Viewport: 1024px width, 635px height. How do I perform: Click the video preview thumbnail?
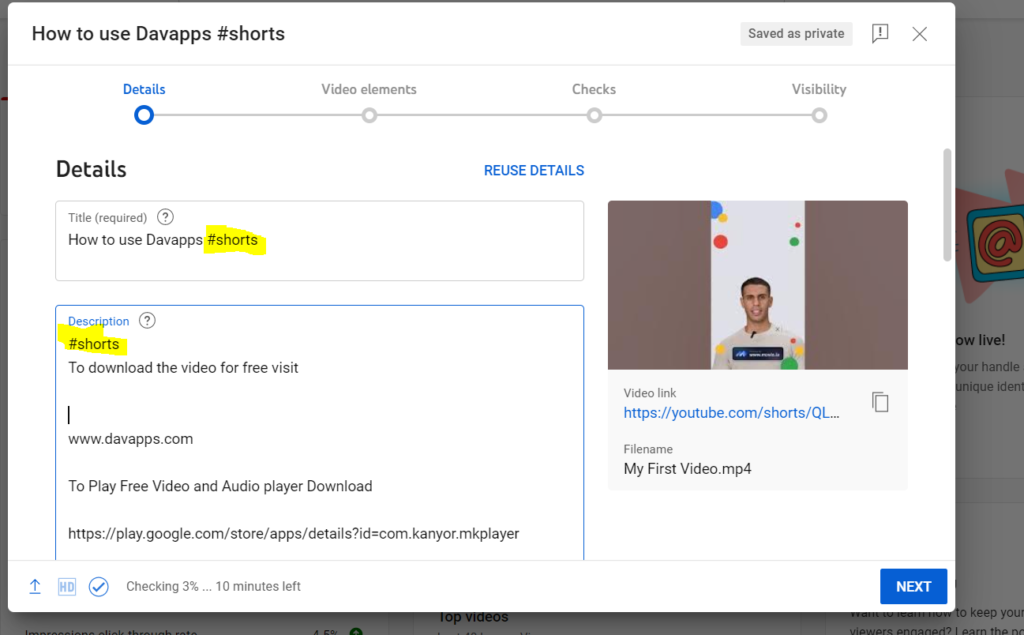758,285
